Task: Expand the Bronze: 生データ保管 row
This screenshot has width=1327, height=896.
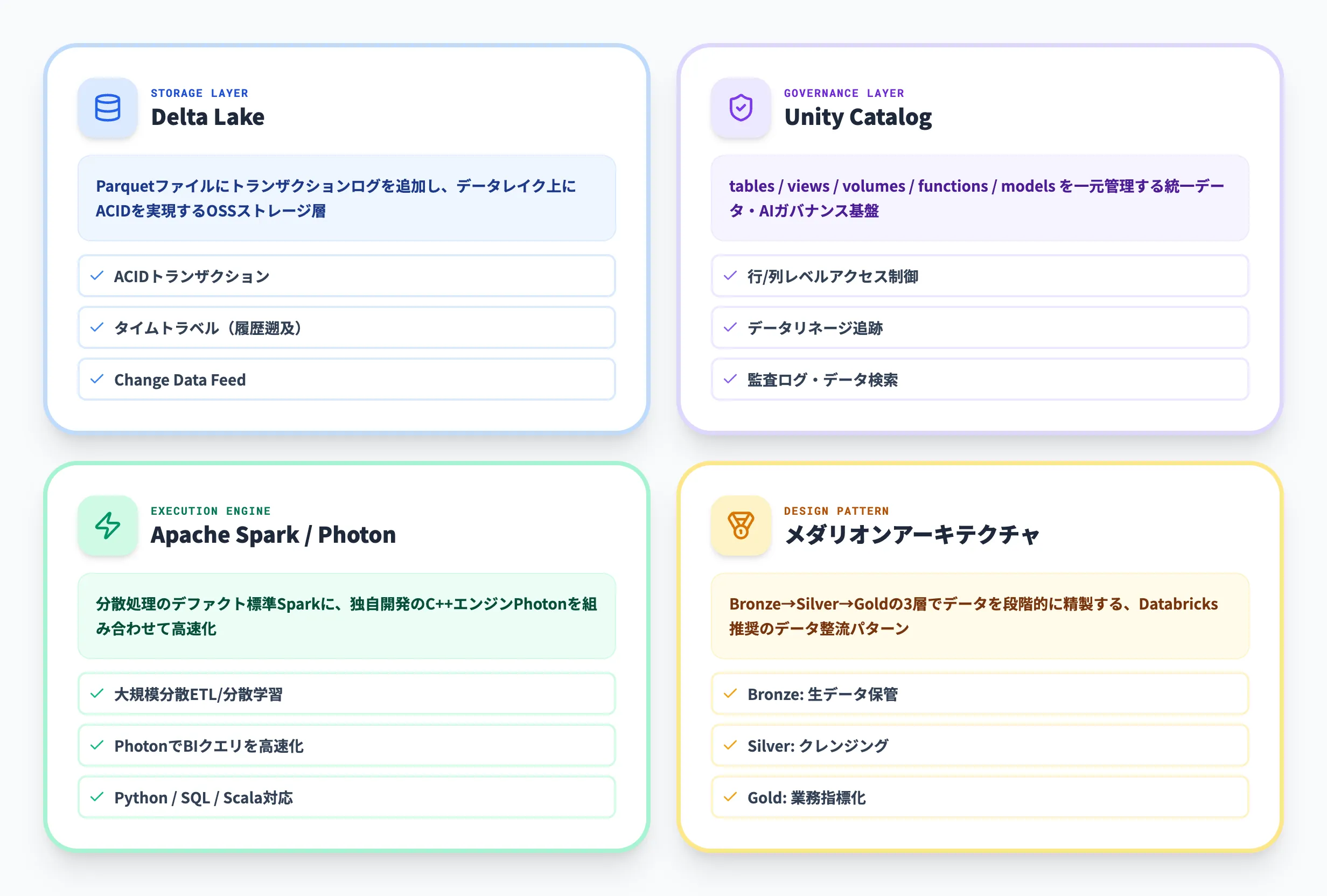Action: click(980, 694)
